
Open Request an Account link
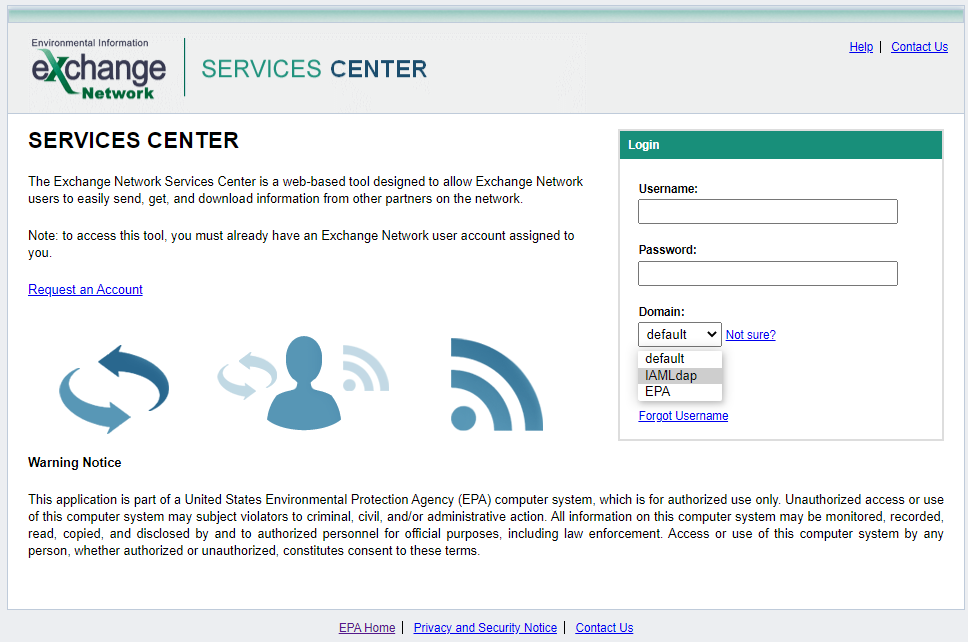click(x=85, y=290)
